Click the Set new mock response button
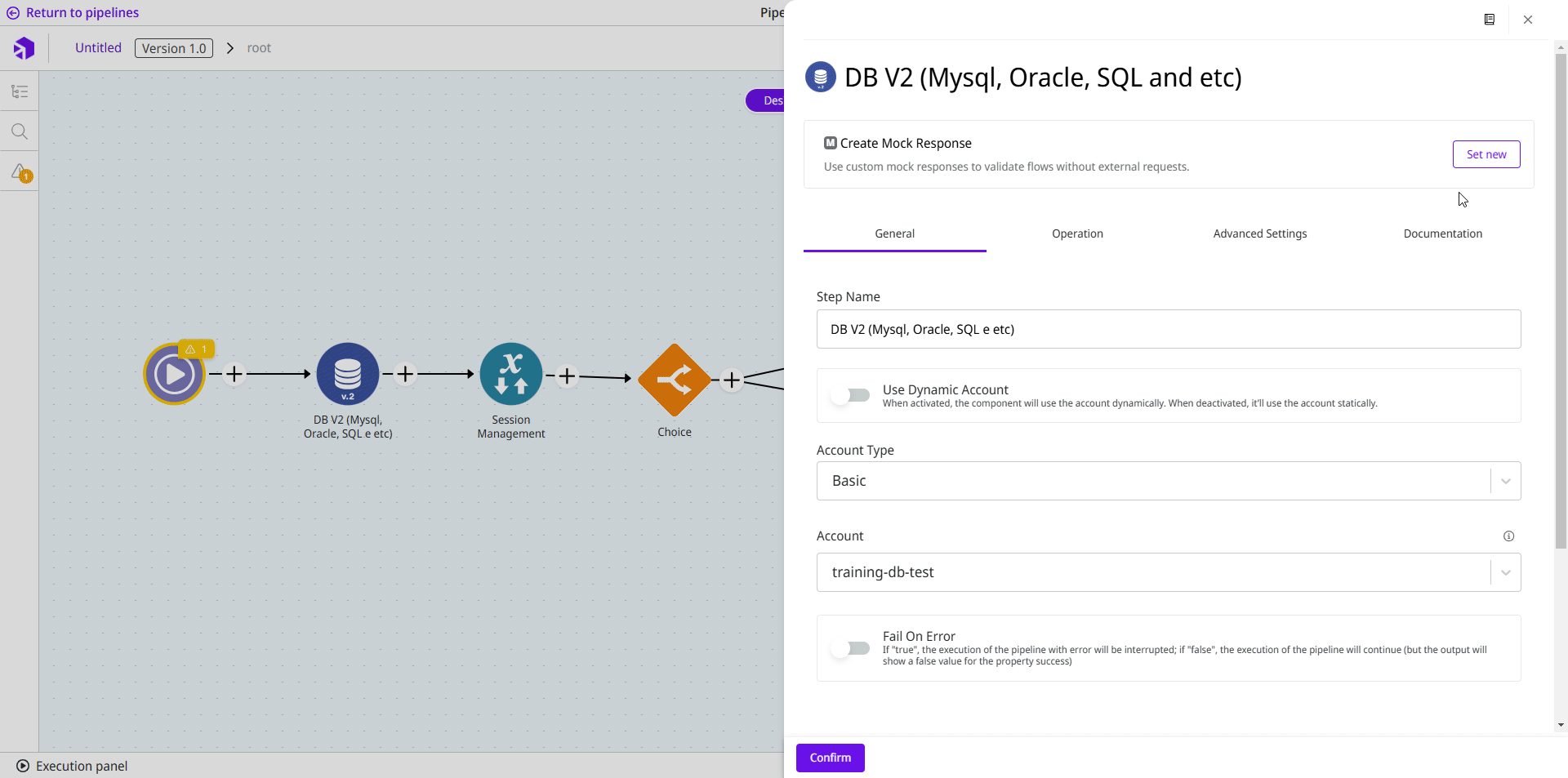1568x778 pixels. click(1486, 154)
